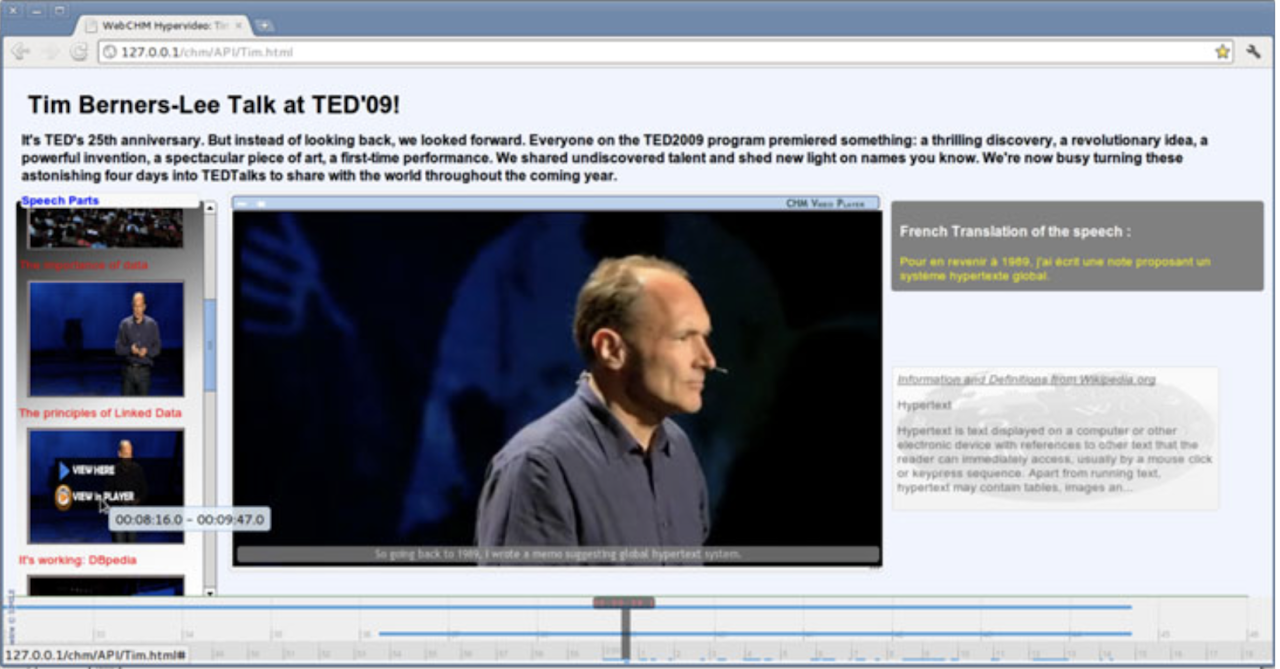Click the video subtitle caption bar

point(558,554)
